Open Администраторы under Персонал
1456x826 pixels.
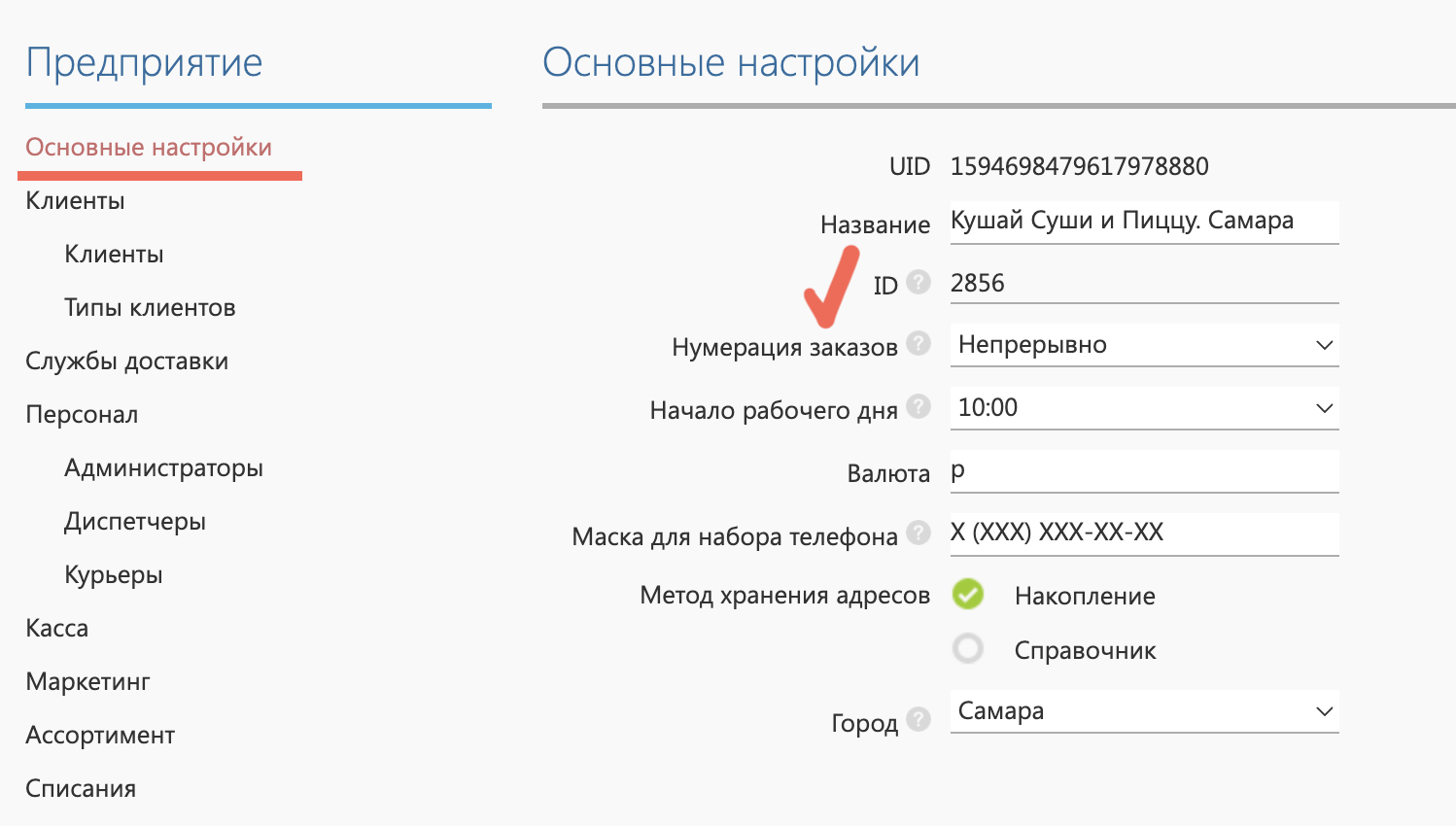(x=163, y=468)
